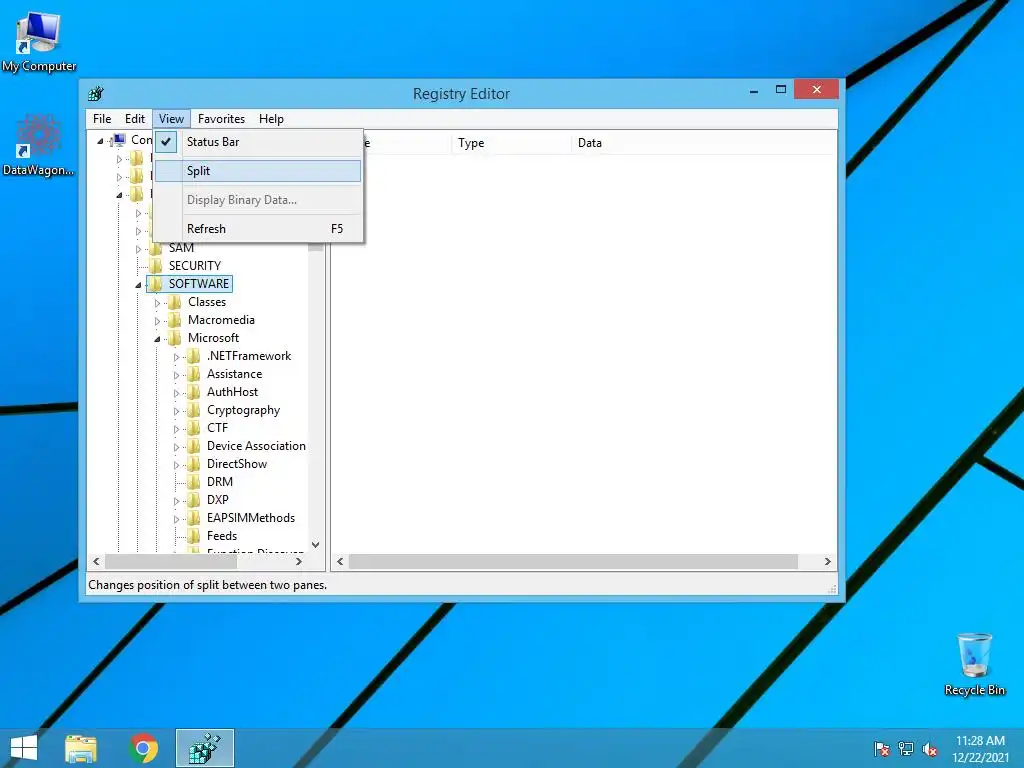Choose Split from the View menu
This screenshot has height=768, width=1024.
(258, 170)
